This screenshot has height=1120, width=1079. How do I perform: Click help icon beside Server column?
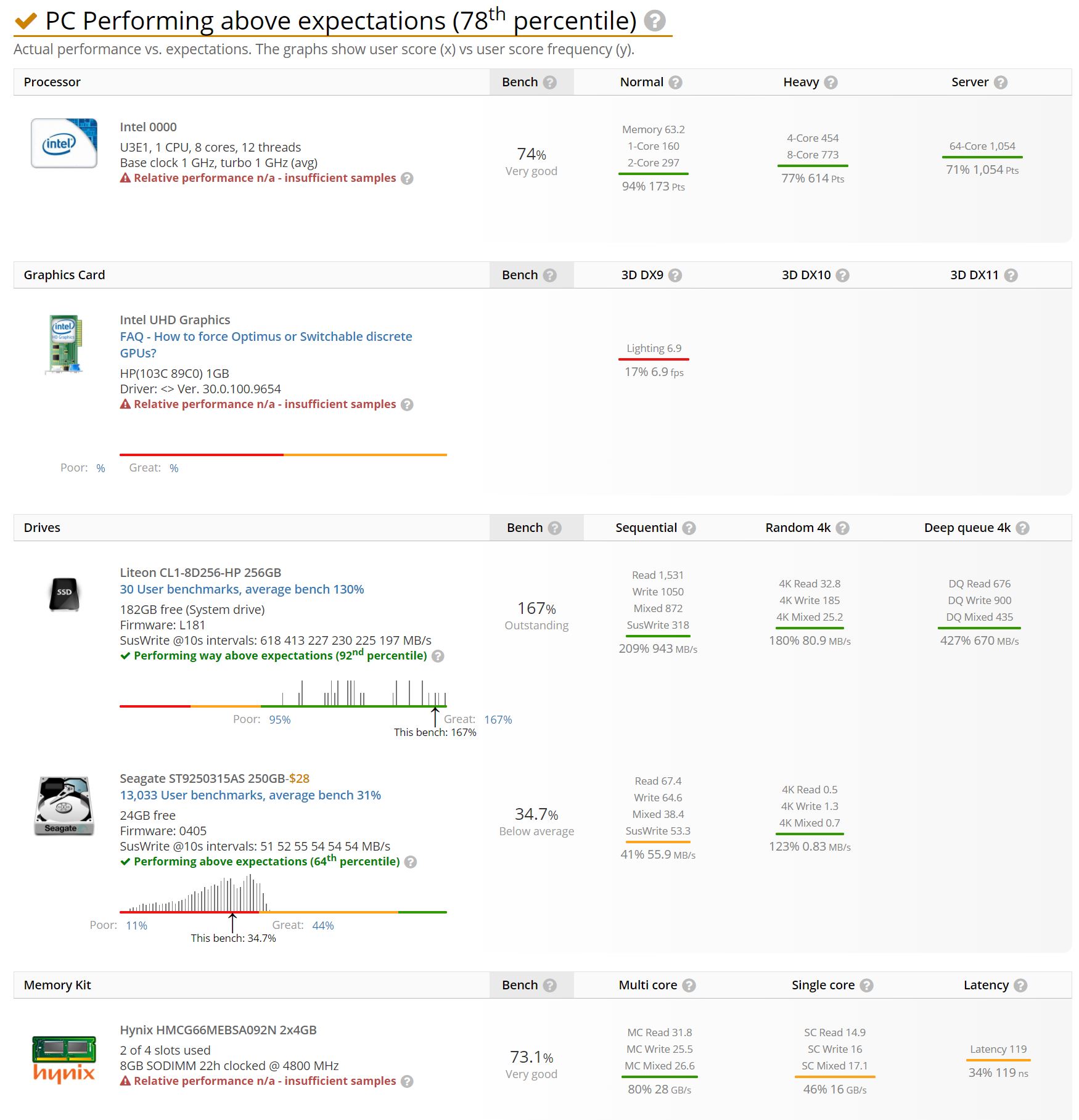(1001, 83)
